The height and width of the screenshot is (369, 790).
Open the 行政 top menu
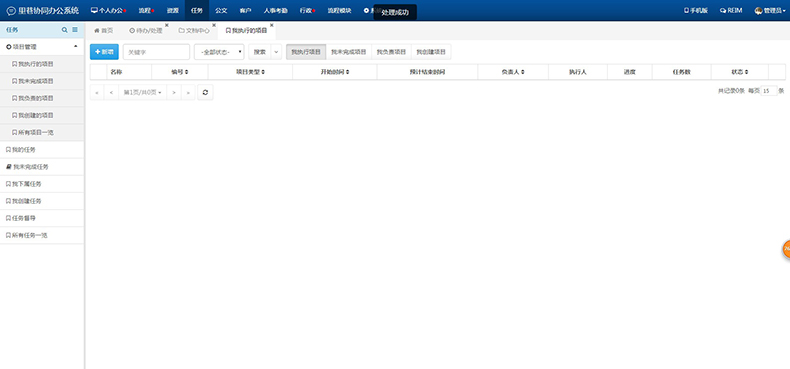307,11
